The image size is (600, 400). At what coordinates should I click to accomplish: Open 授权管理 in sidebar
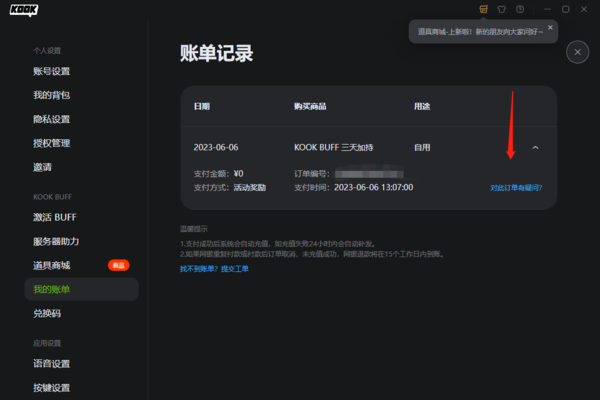coord(52,143)
